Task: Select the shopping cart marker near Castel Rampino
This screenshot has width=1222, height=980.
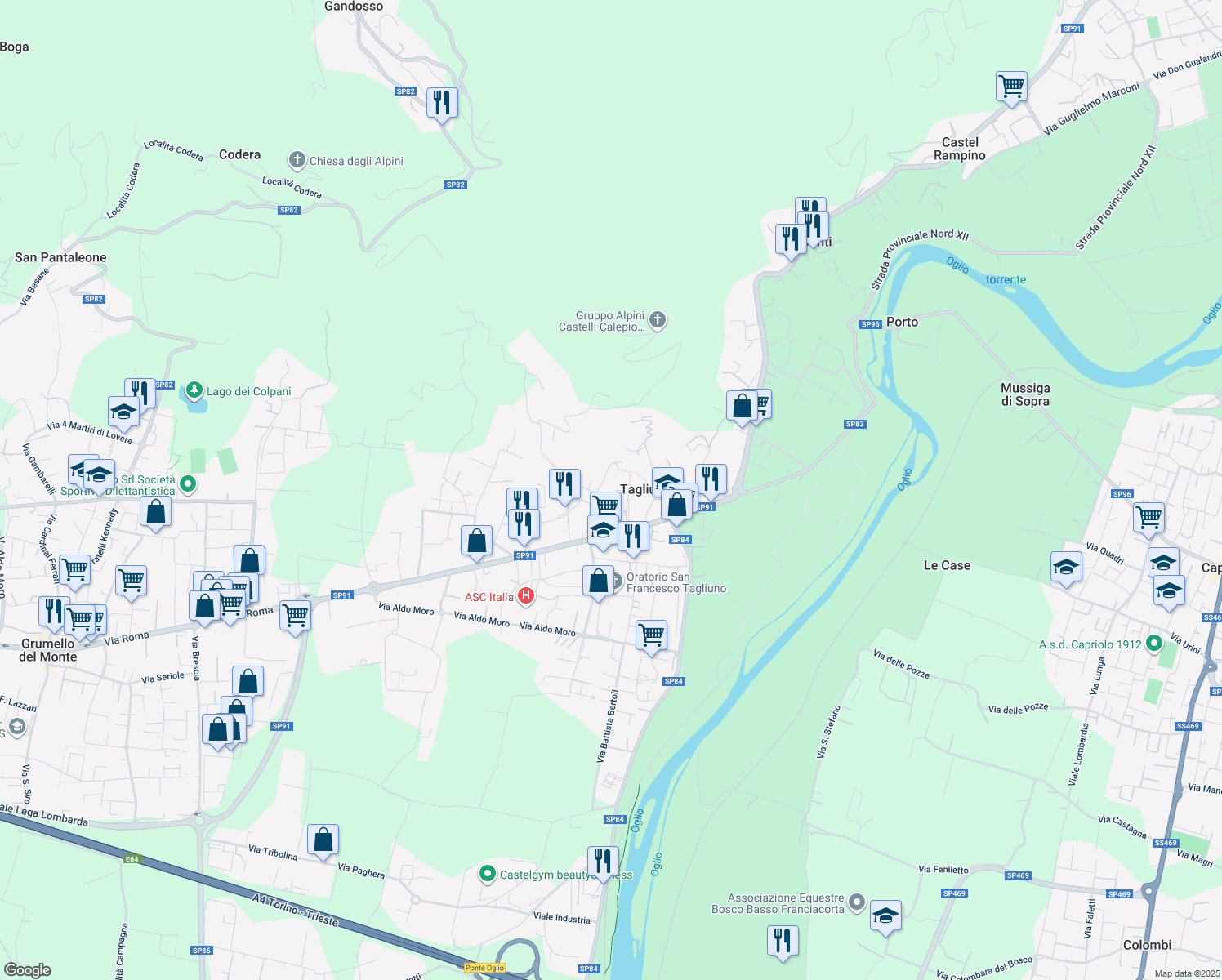Action: 1010,87
